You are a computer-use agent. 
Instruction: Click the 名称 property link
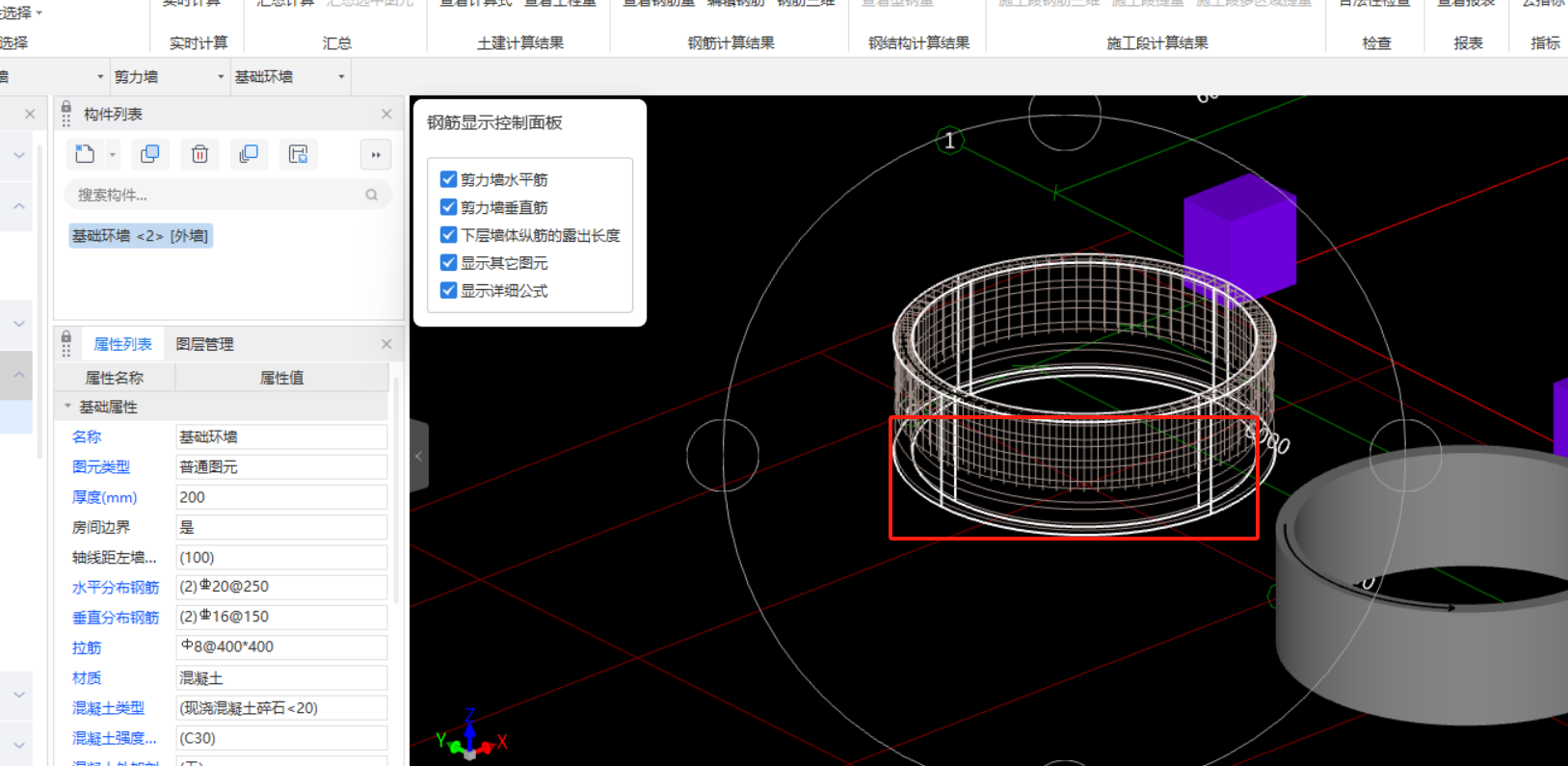pos(87,436)
